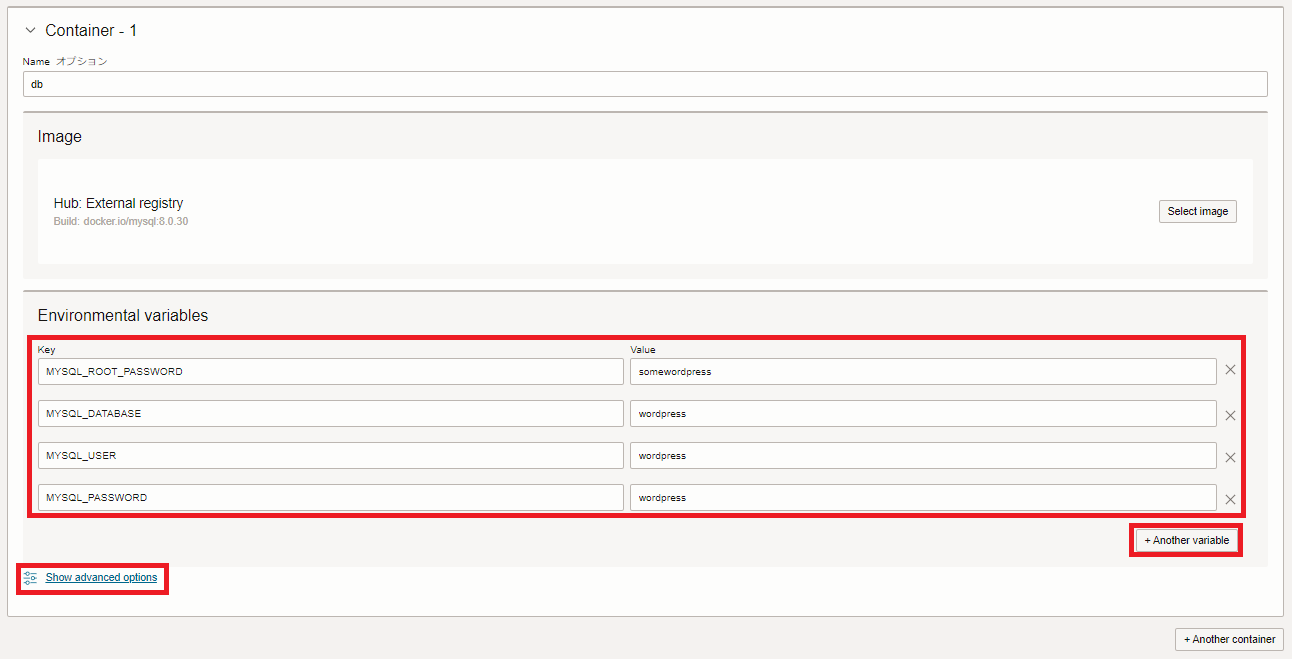Click the MYSQL_USER key field
This screenshot has width=1292, height=659.
click(x=330, y=455)
